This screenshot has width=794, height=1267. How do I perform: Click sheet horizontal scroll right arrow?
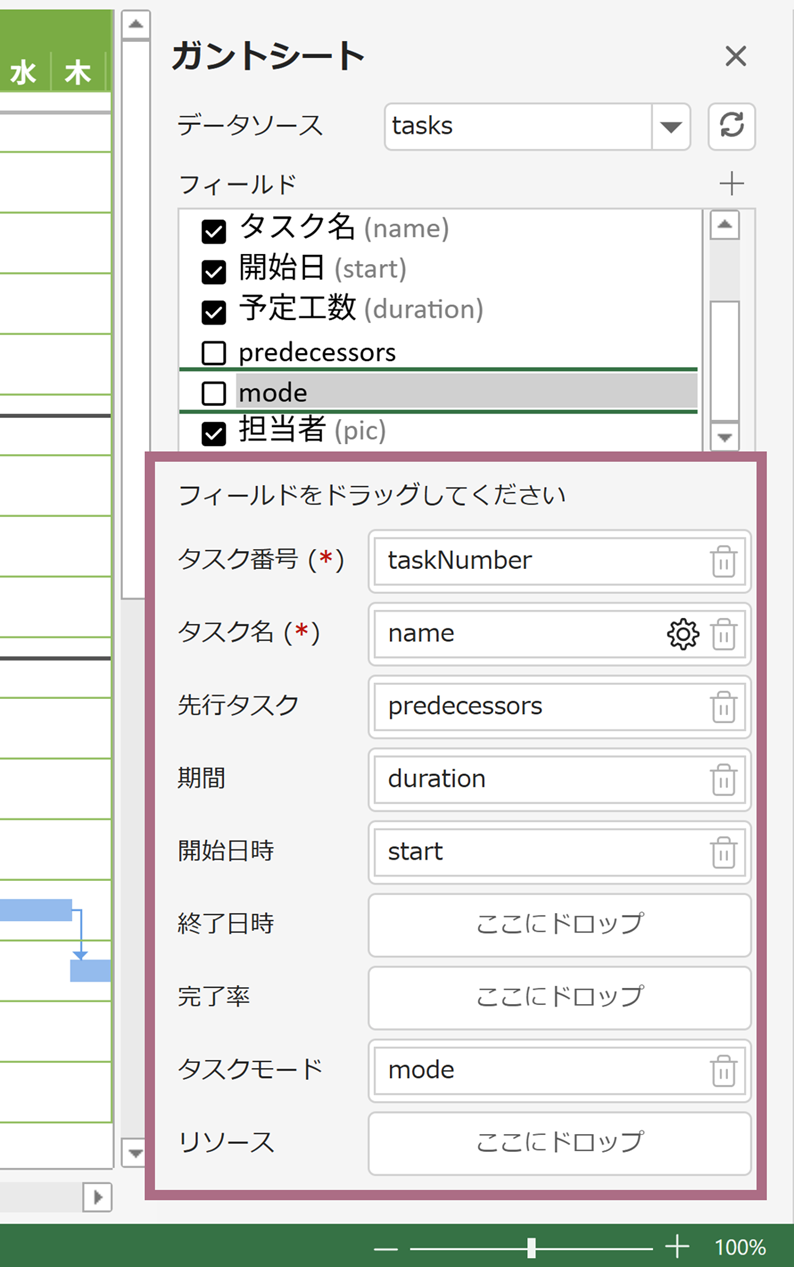coord(98,1196)
